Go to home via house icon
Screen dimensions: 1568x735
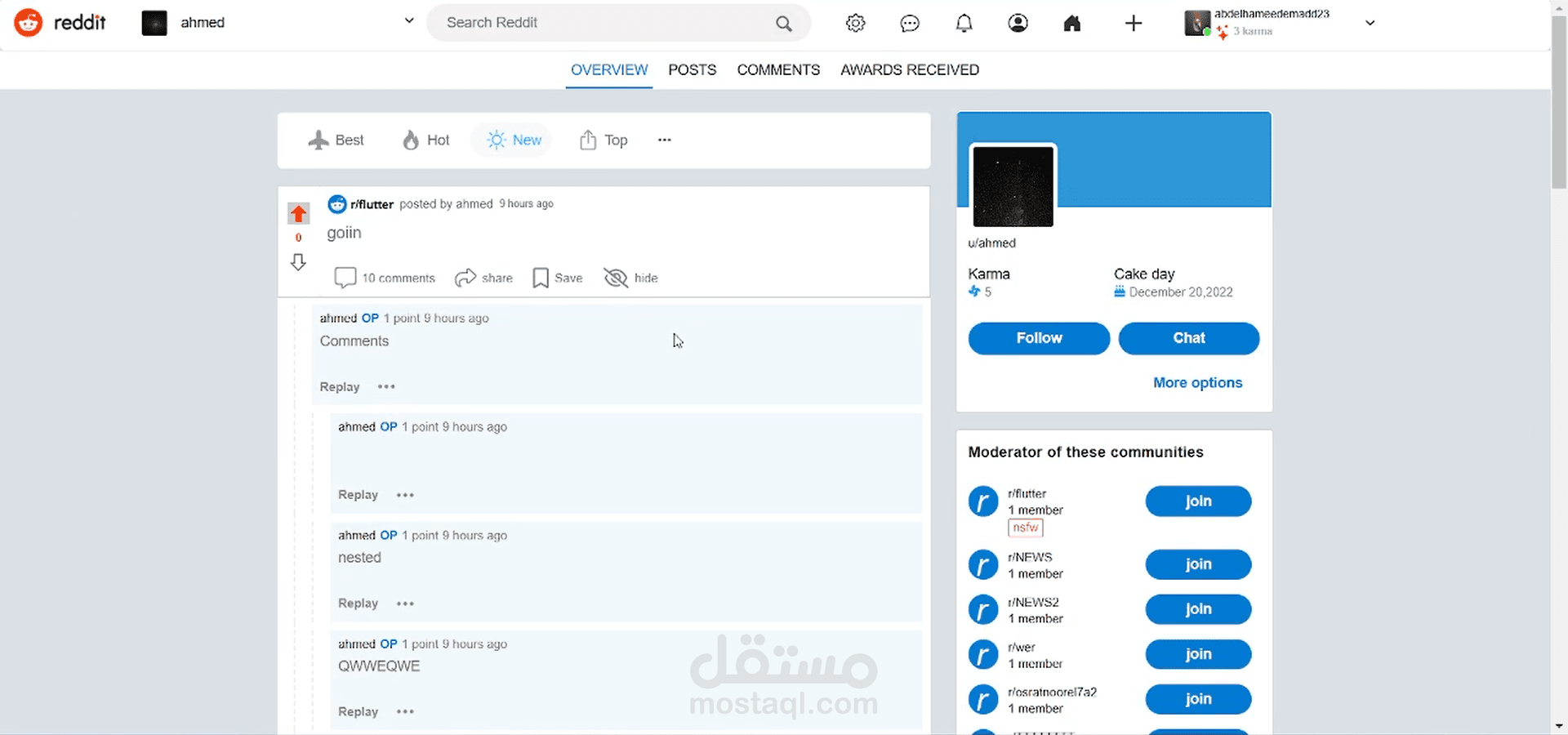(1072, 23)
